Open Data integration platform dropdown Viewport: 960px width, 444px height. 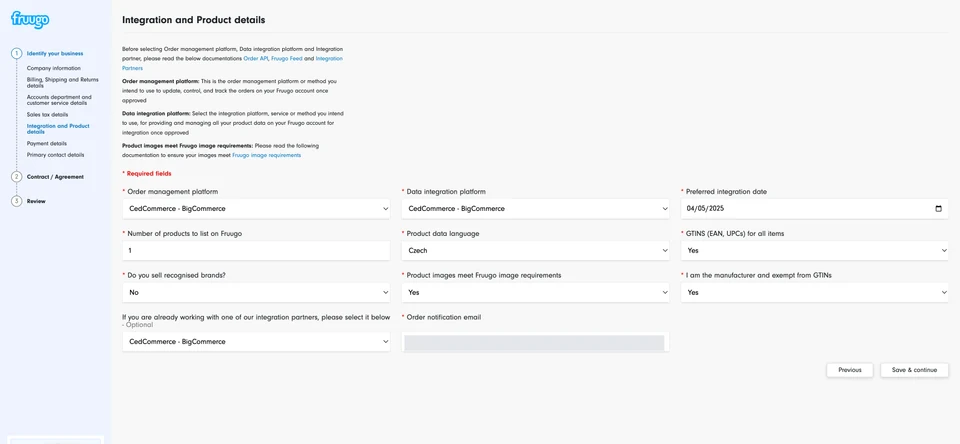(x=535, y=208)
